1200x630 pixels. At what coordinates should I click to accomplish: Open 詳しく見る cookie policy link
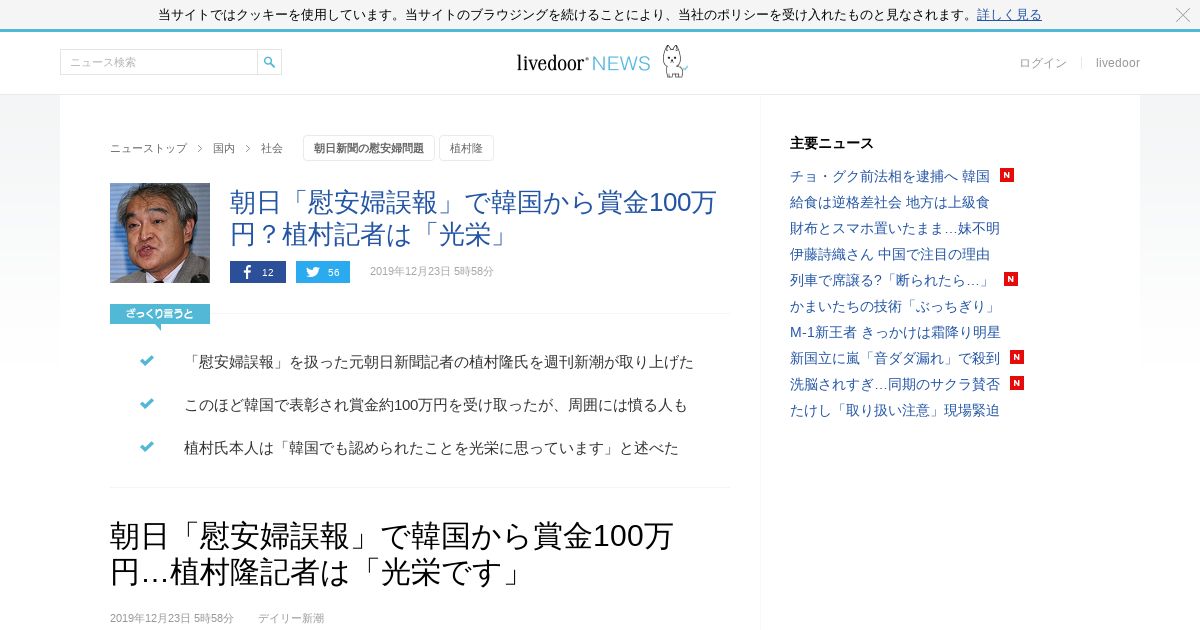tap(1009, 15)
